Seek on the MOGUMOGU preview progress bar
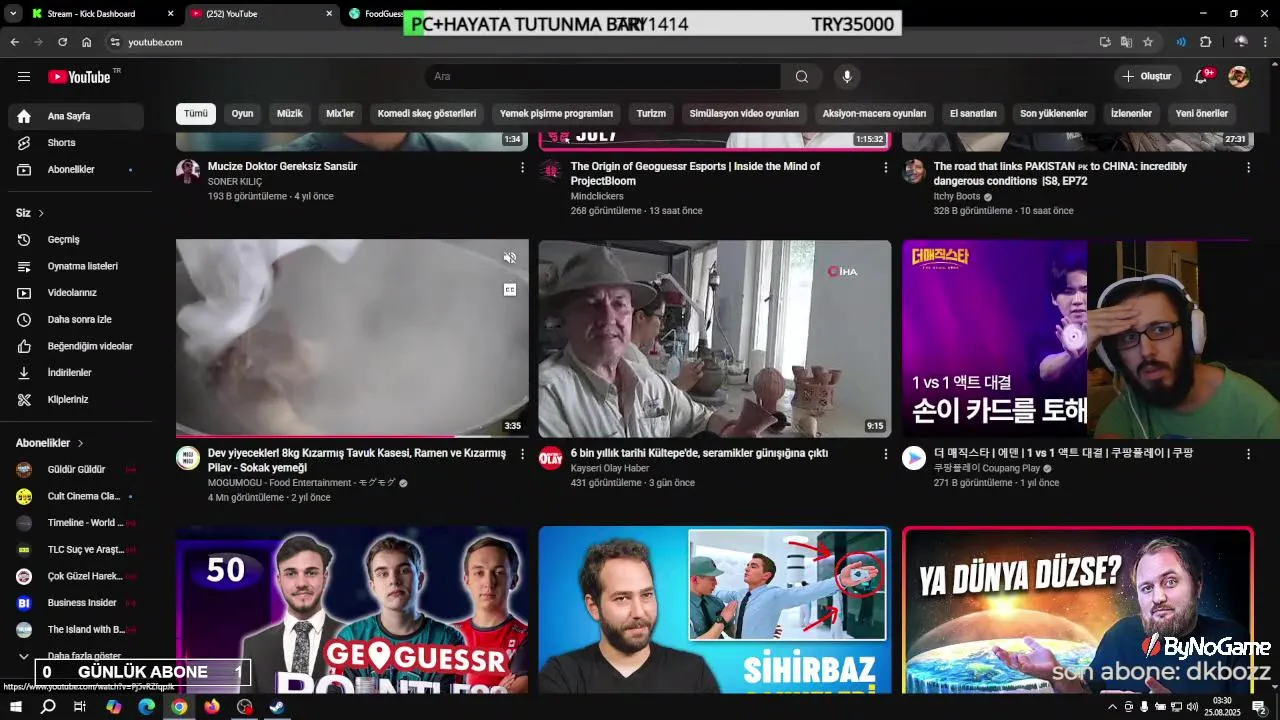Viewport: 1280px width, 720px height. point(352,436)
